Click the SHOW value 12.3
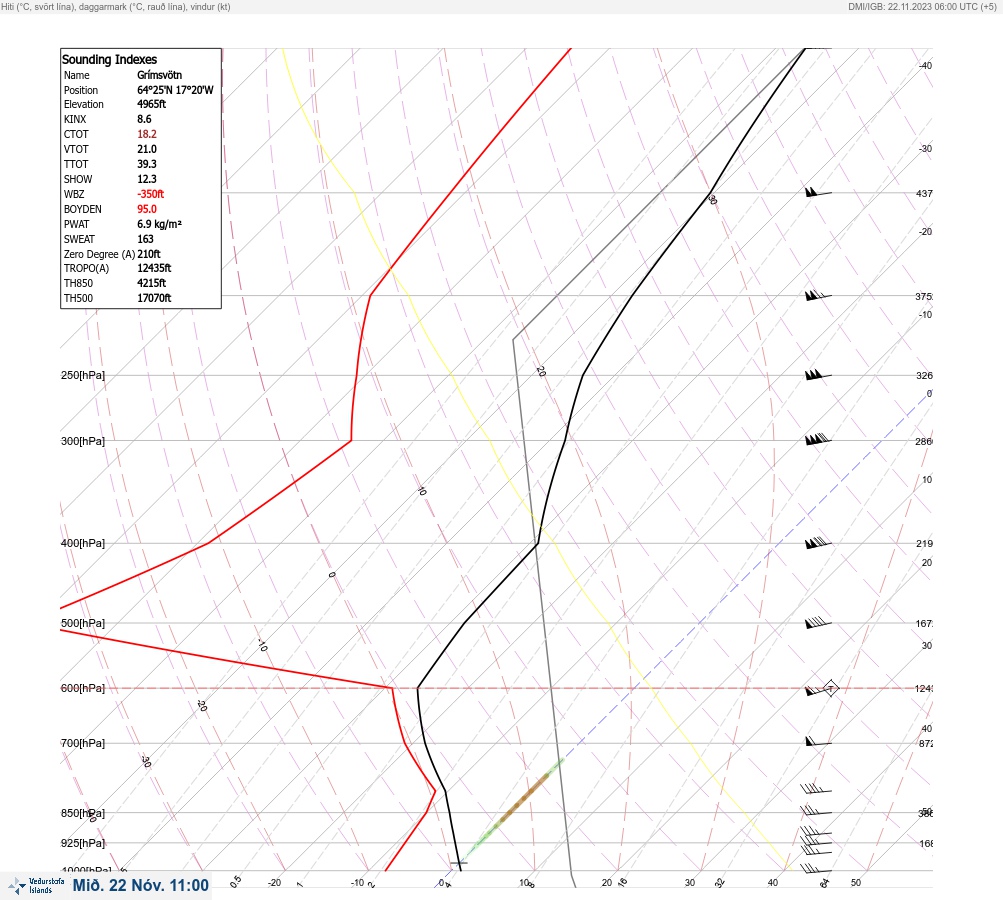1003x900 pixels. (x=146, y=179)
